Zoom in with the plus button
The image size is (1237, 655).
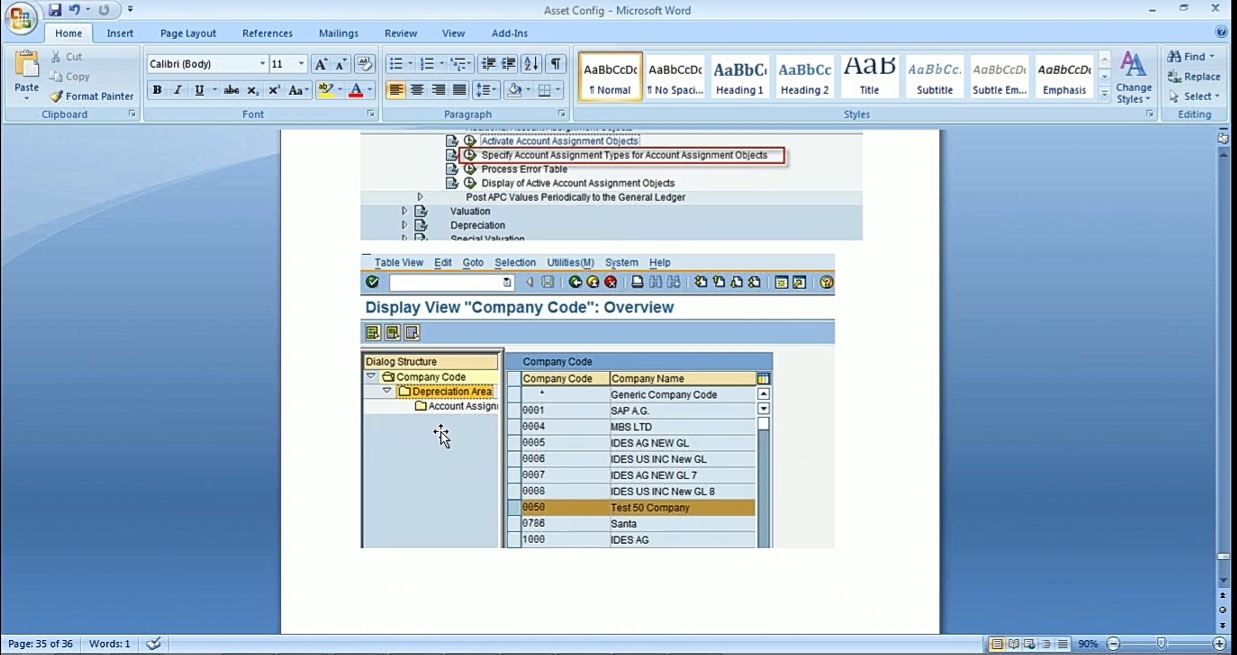[x=1219, y=644]
